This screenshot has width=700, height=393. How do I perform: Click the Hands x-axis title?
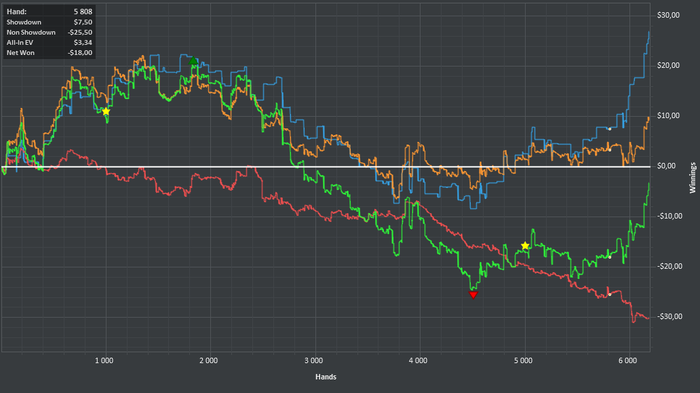click(326, 377)
